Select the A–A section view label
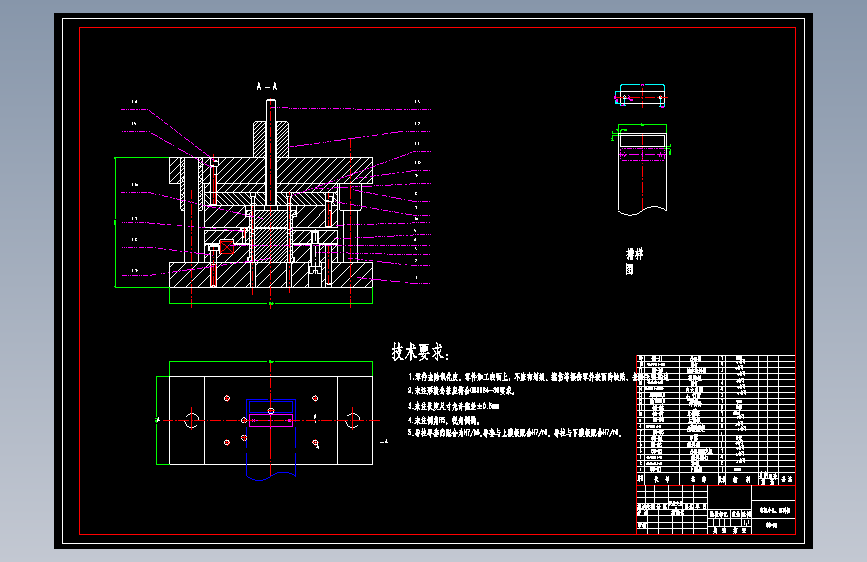Screen dimensions: 867x562 pos(267,86)
